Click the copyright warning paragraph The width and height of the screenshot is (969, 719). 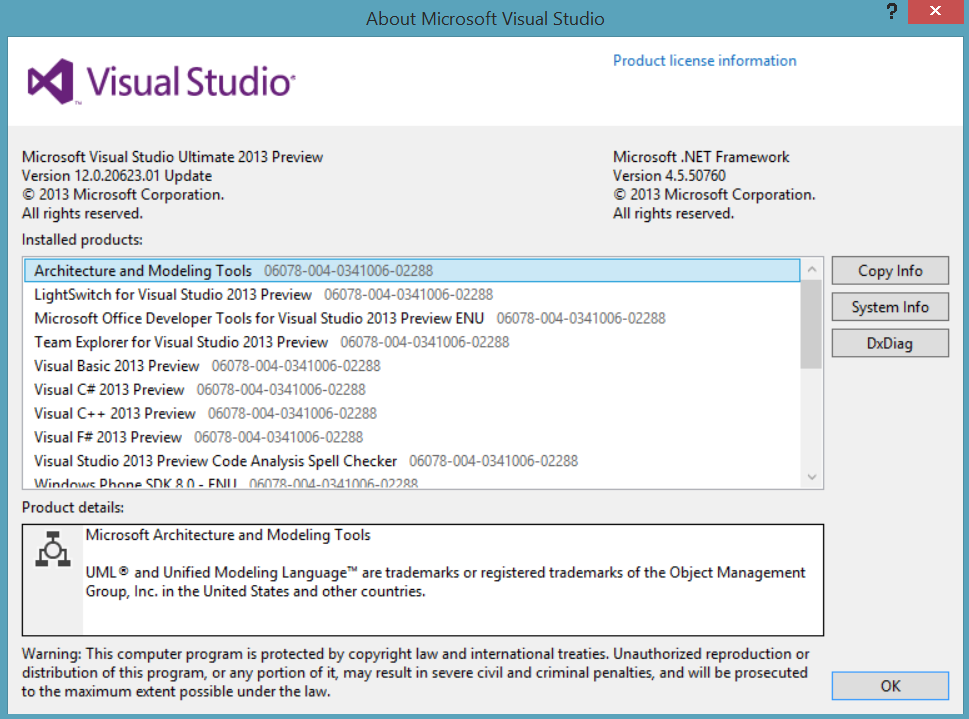[x=415, y=673]
